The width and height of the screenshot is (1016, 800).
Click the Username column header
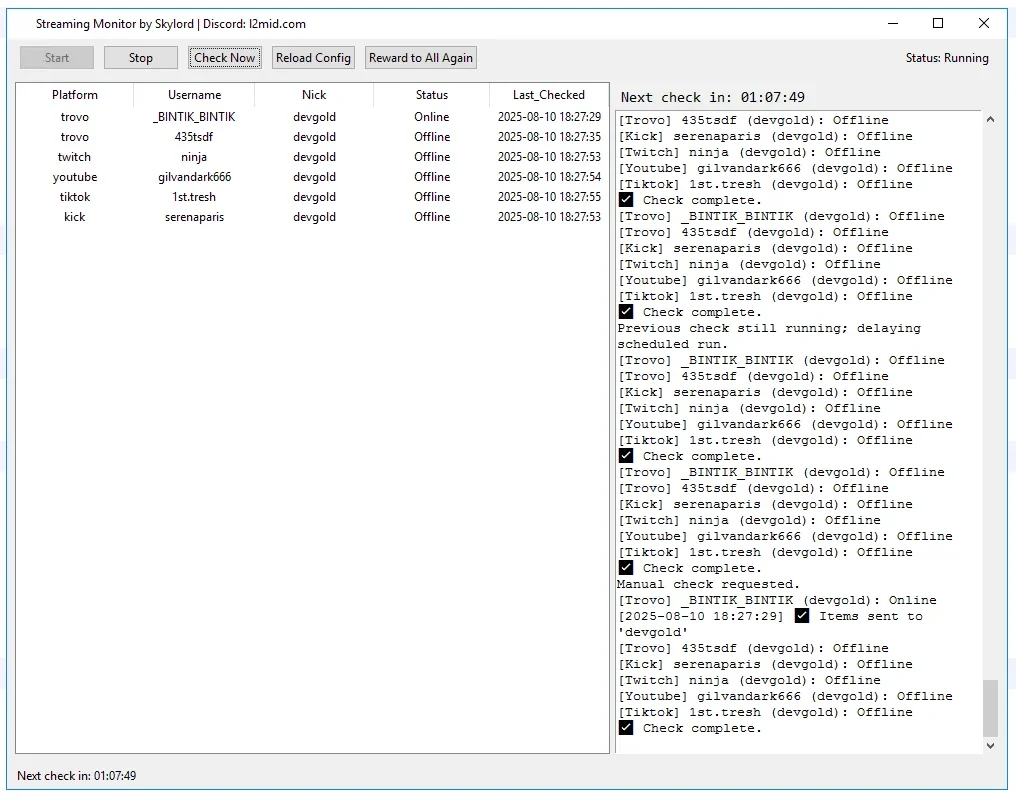(194, 95)
